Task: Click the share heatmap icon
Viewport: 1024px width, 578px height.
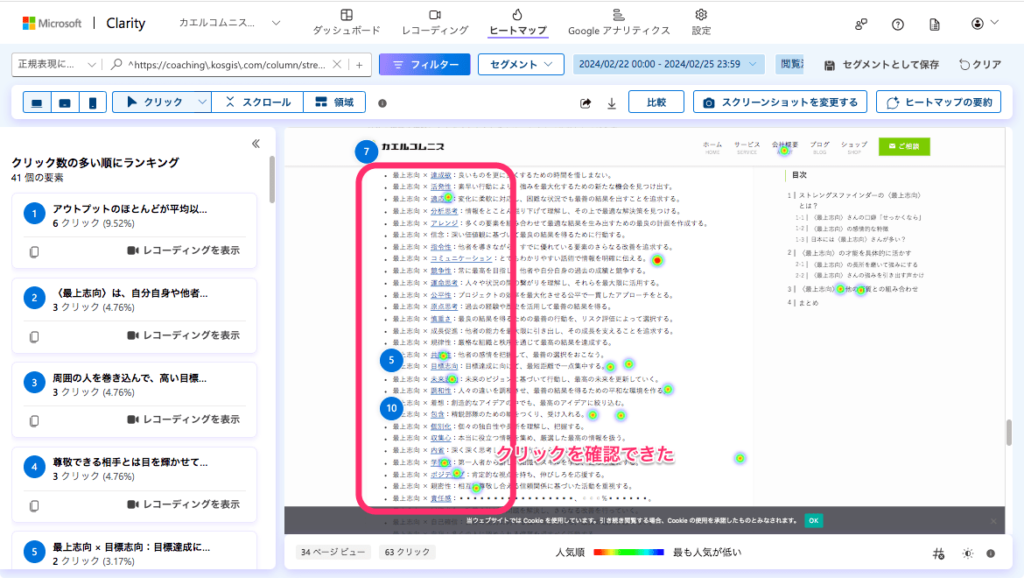Action: (586, 103)
